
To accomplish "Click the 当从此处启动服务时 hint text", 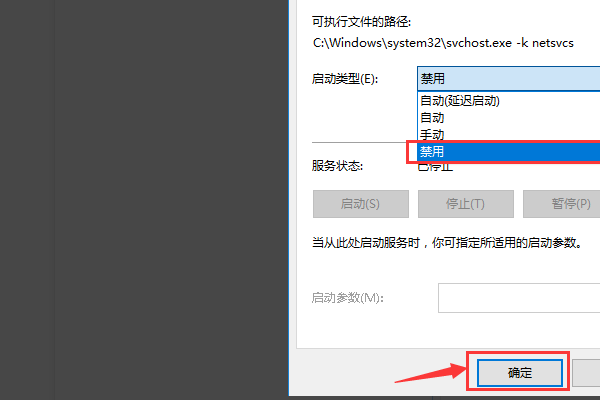I will click(x=447, y=243).
